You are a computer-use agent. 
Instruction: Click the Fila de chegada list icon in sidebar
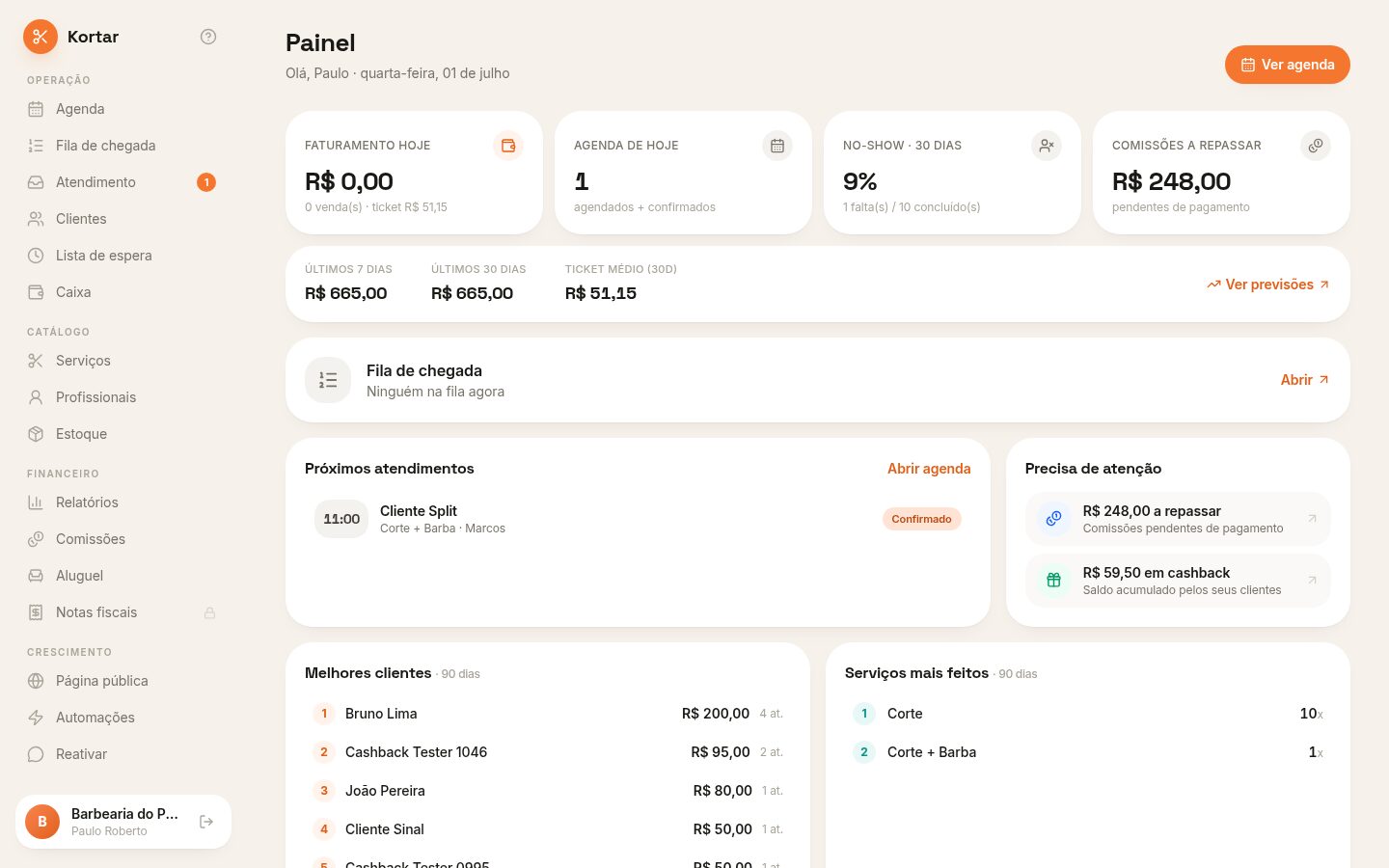coord(36,146)
